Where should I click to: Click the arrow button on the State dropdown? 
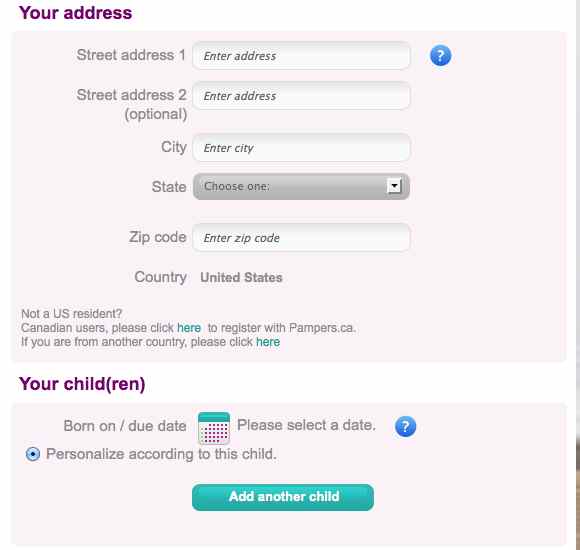[394, 186]
